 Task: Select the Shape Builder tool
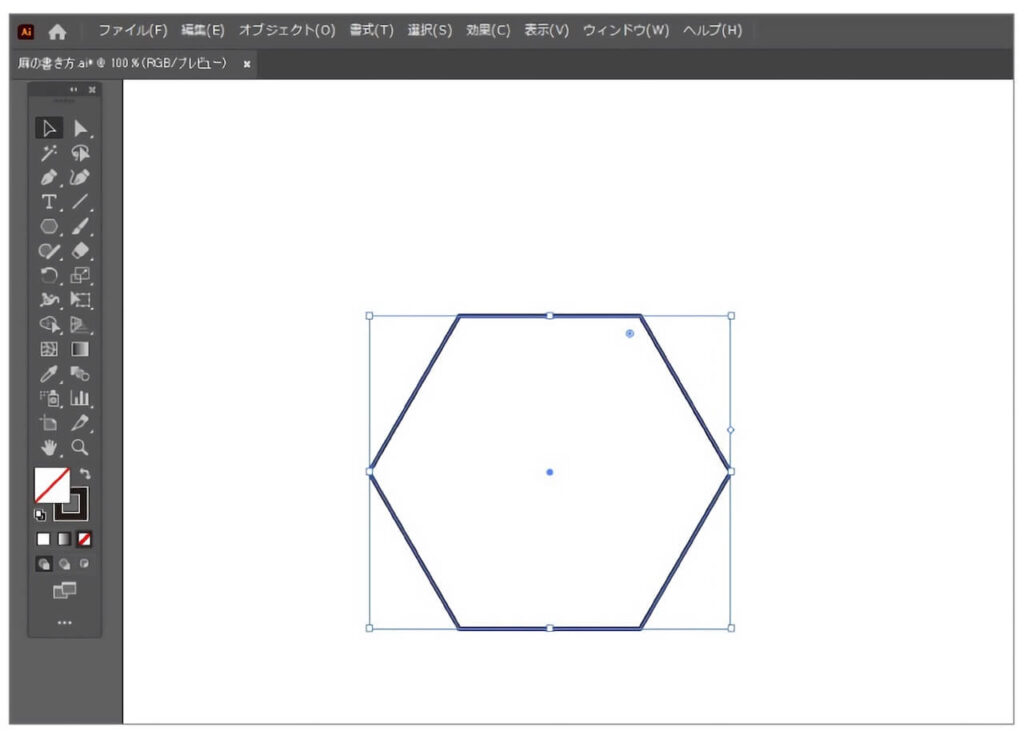pyautogui.click(x=49, y=325)
